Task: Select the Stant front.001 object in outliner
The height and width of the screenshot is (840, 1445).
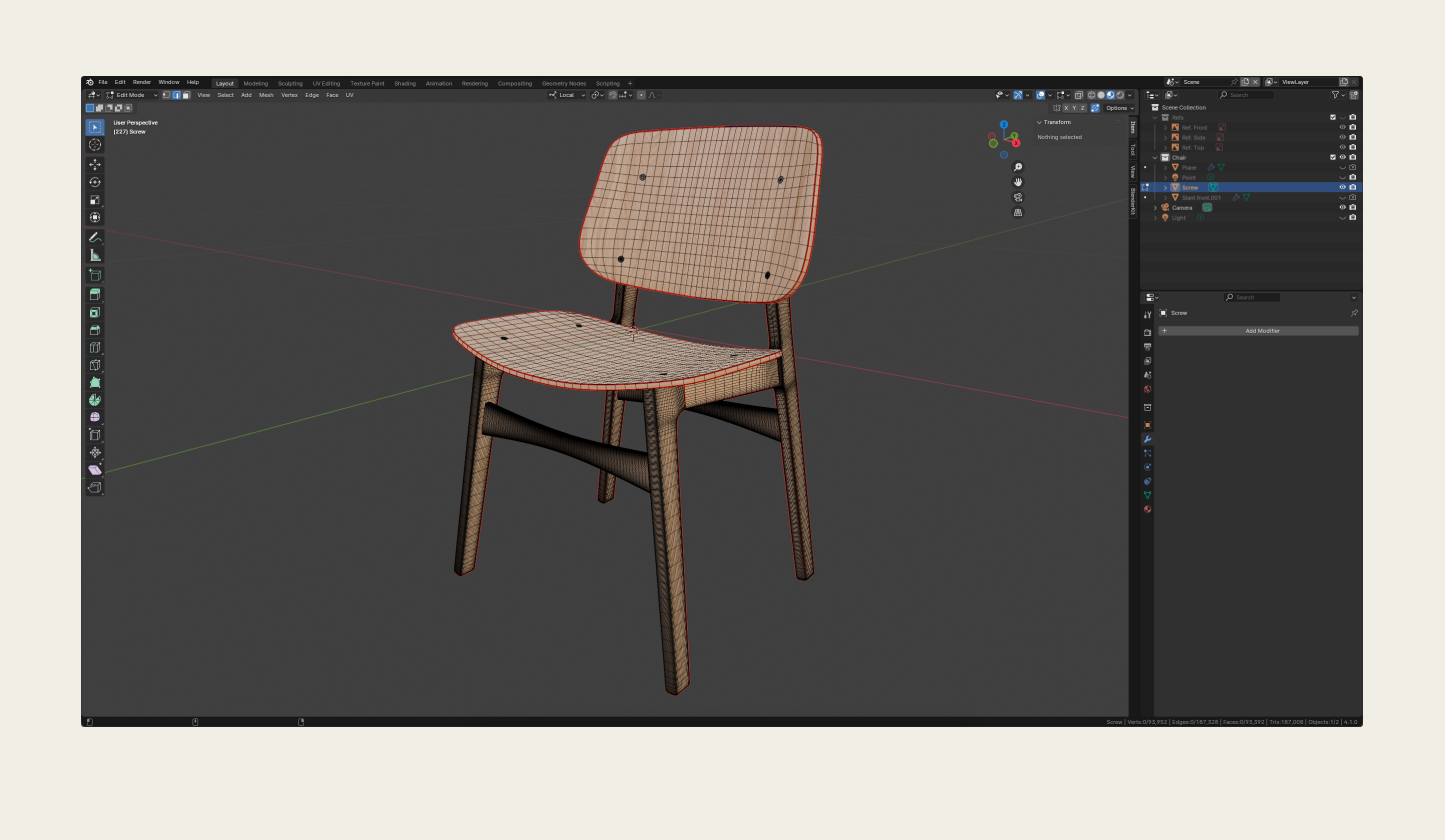Action: pyautogui.click(x=1201, y=197)
